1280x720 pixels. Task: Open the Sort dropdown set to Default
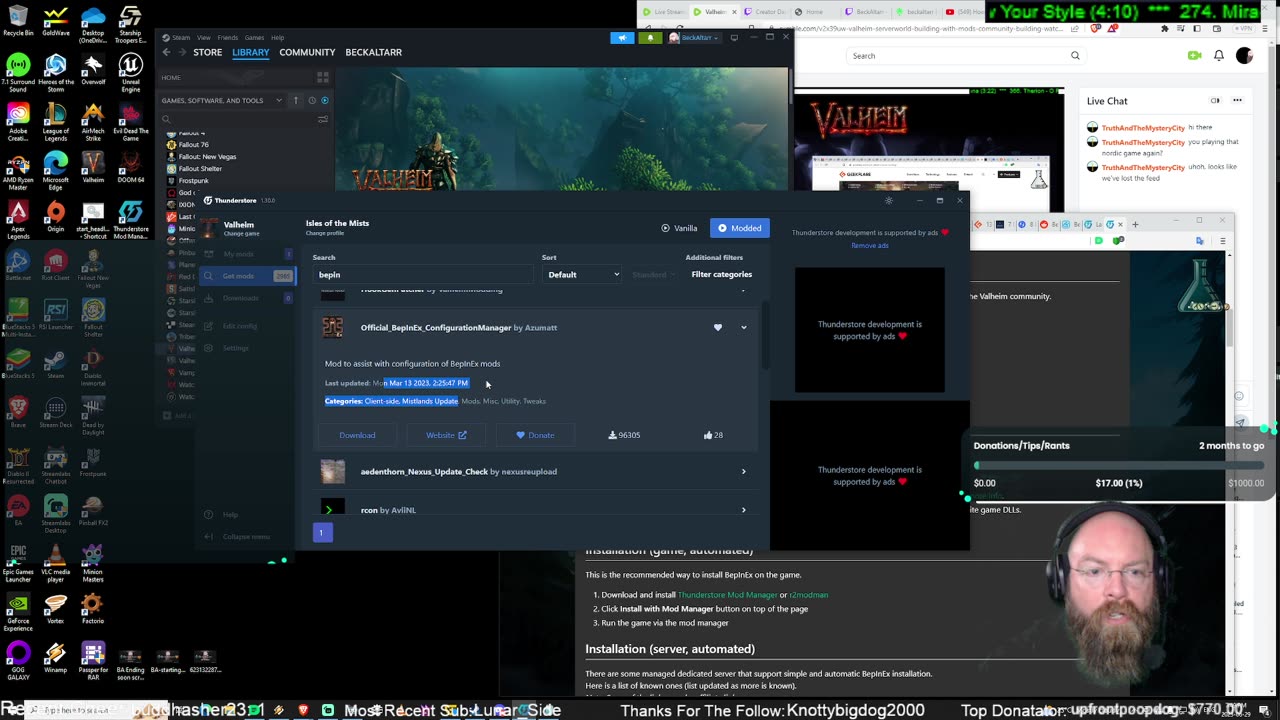[x=582, y=274]
